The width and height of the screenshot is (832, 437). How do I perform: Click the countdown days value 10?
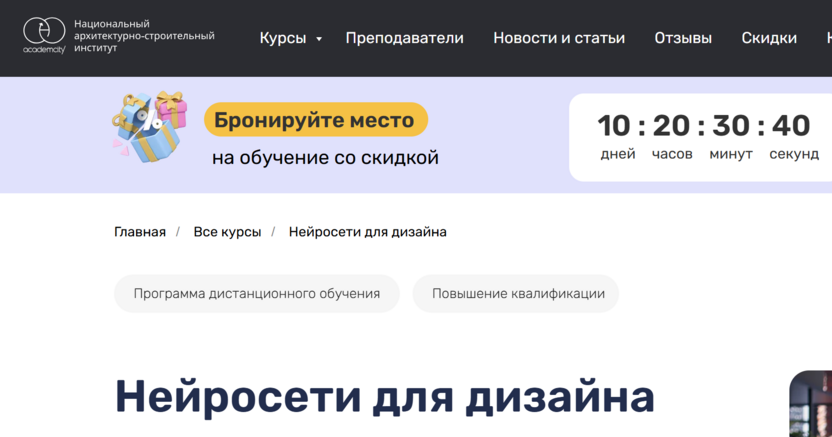tap(614, 126)
